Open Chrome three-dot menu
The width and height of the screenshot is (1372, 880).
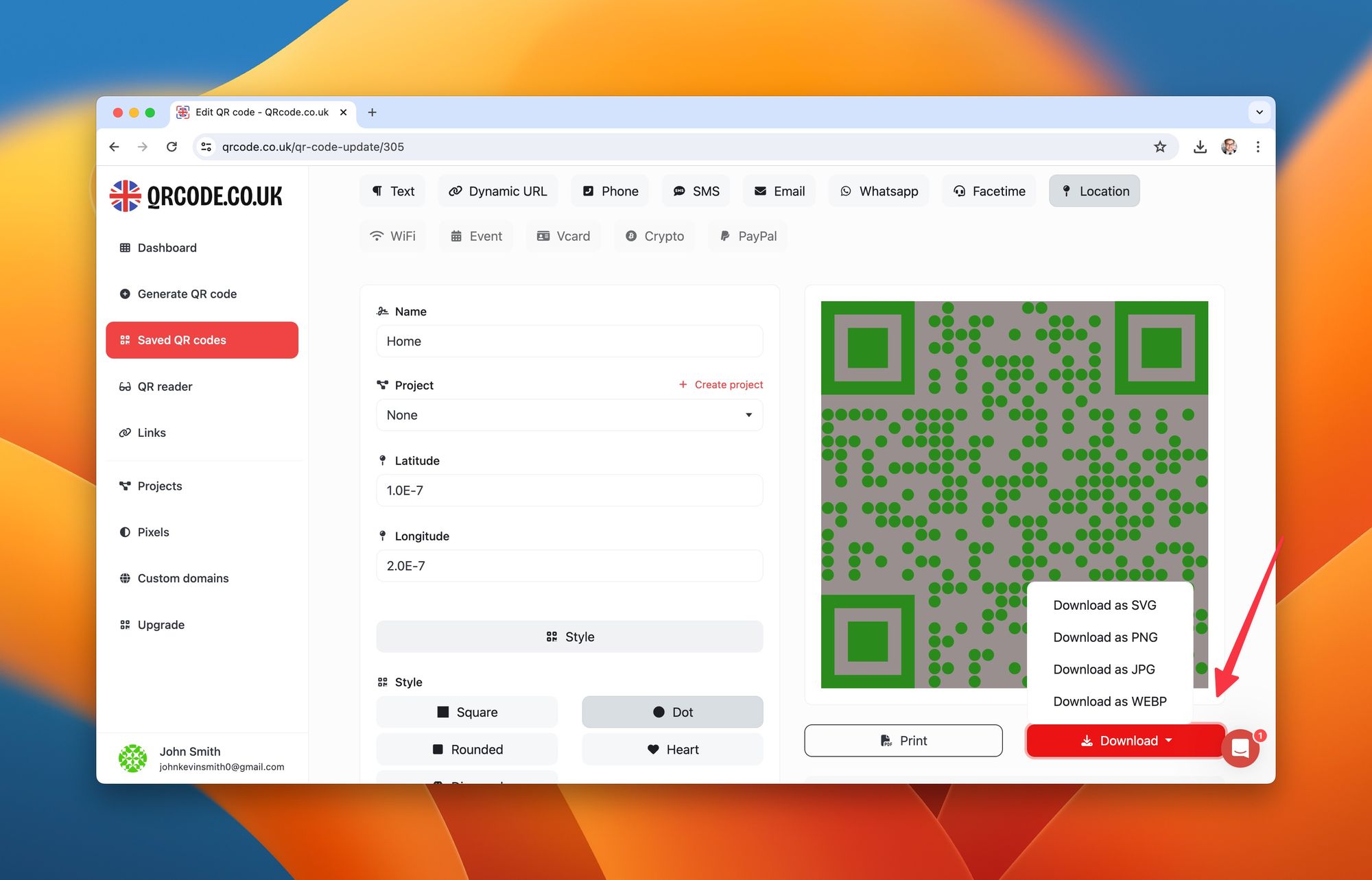point(1258,147)
